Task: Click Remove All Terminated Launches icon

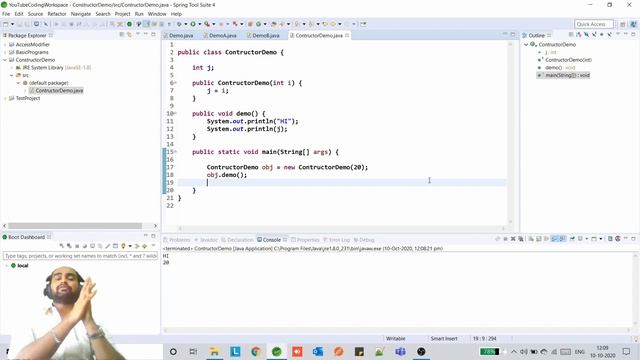Action: [521, 239]
